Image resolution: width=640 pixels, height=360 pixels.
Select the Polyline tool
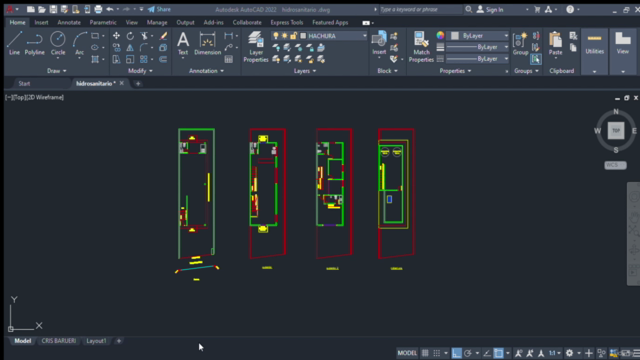pos(34,43)
